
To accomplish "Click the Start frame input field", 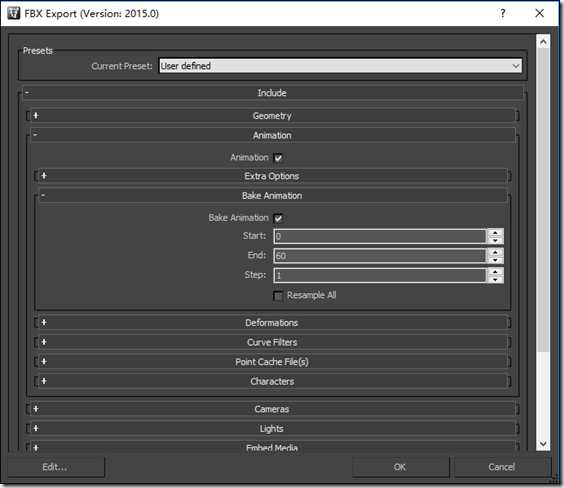I will click(380, 236).
